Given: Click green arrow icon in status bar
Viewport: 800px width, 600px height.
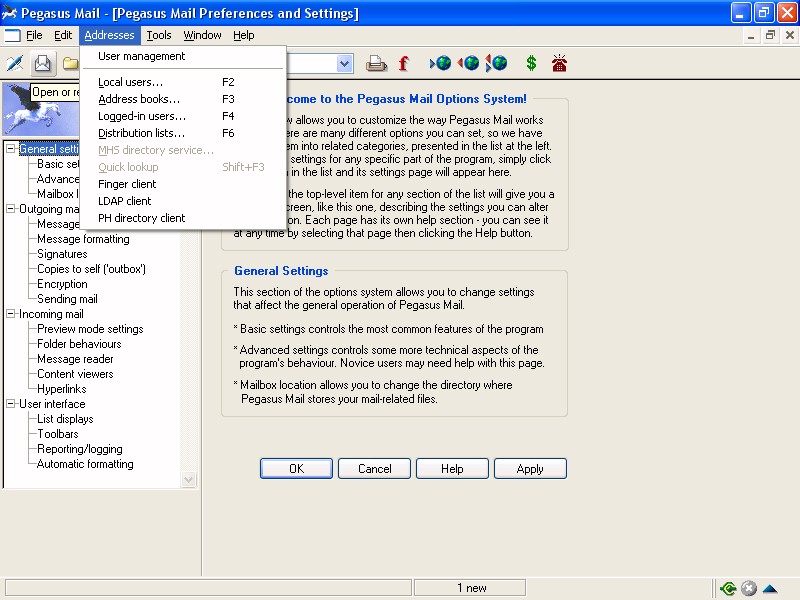Looking at the screenshot, I should pyautogui.click(x=728, y=589).
